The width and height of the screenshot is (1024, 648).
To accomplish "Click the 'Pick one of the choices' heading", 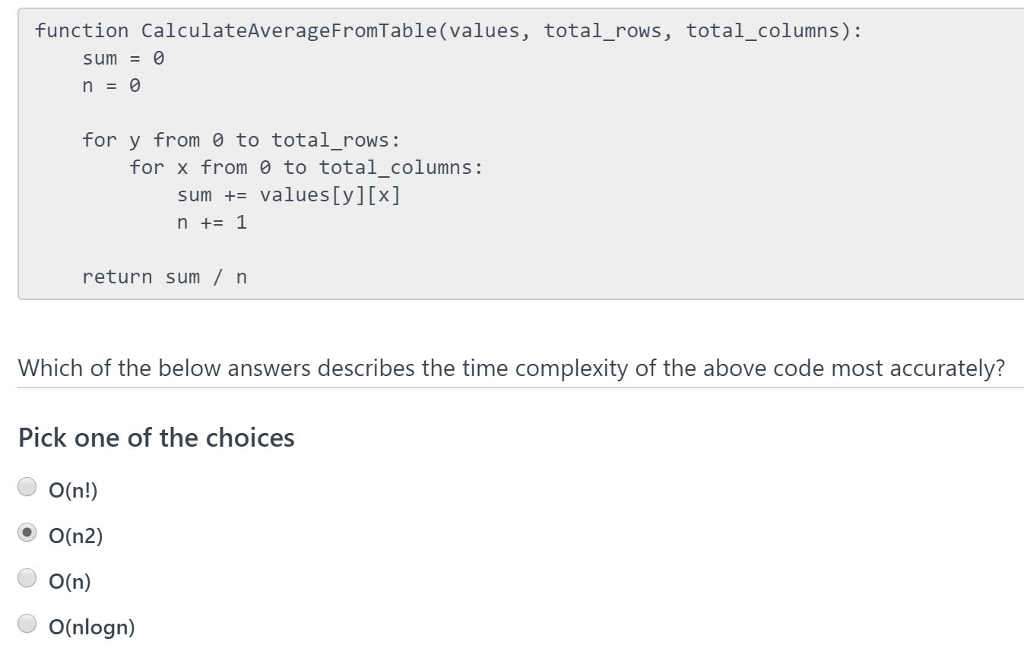I will [x=156, y=437].
